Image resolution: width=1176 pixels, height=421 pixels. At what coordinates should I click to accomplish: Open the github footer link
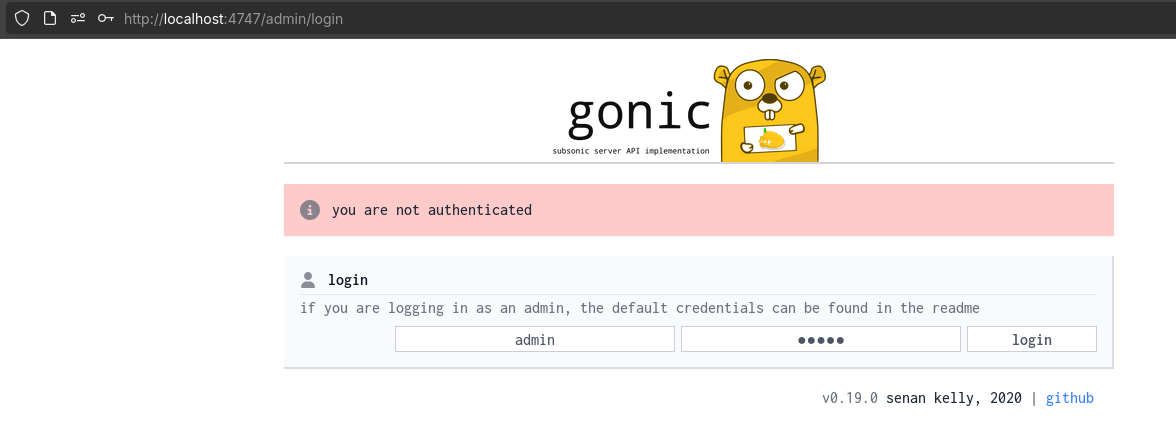pos(1070,398)
